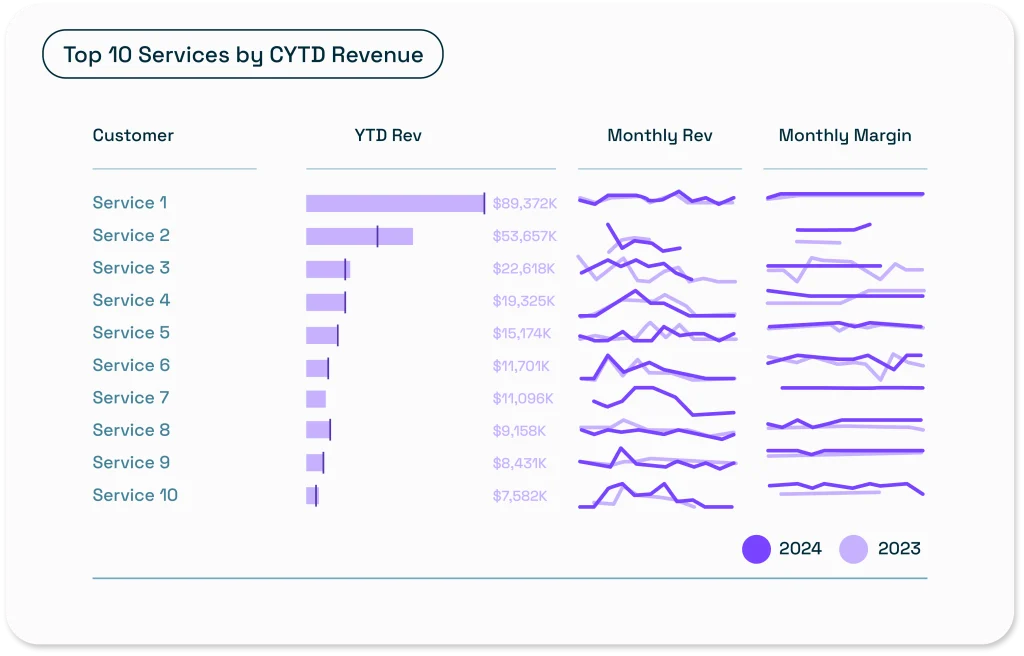The width and height of the screenshot is (1024, 656).
Task: Click the Top 10 Services by CYTD Revenue title
Action: (243, 55)
